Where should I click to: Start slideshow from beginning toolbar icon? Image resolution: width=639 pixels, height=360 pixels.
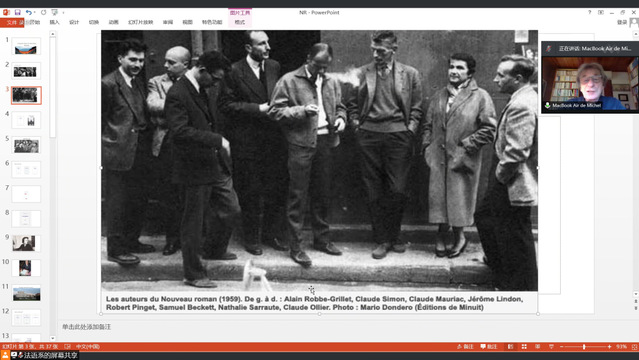click(x=55, y=13)
